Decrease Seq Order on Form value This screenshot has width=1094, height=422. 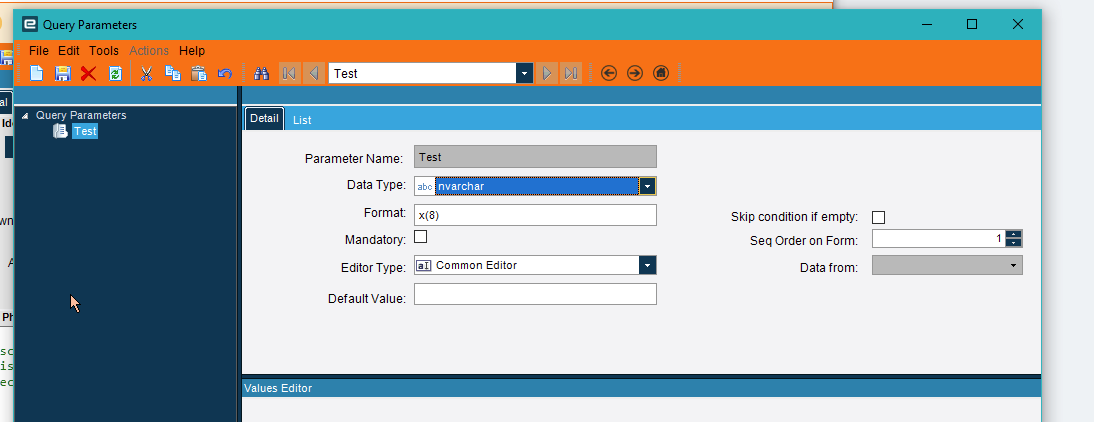tap(1014, 243)
